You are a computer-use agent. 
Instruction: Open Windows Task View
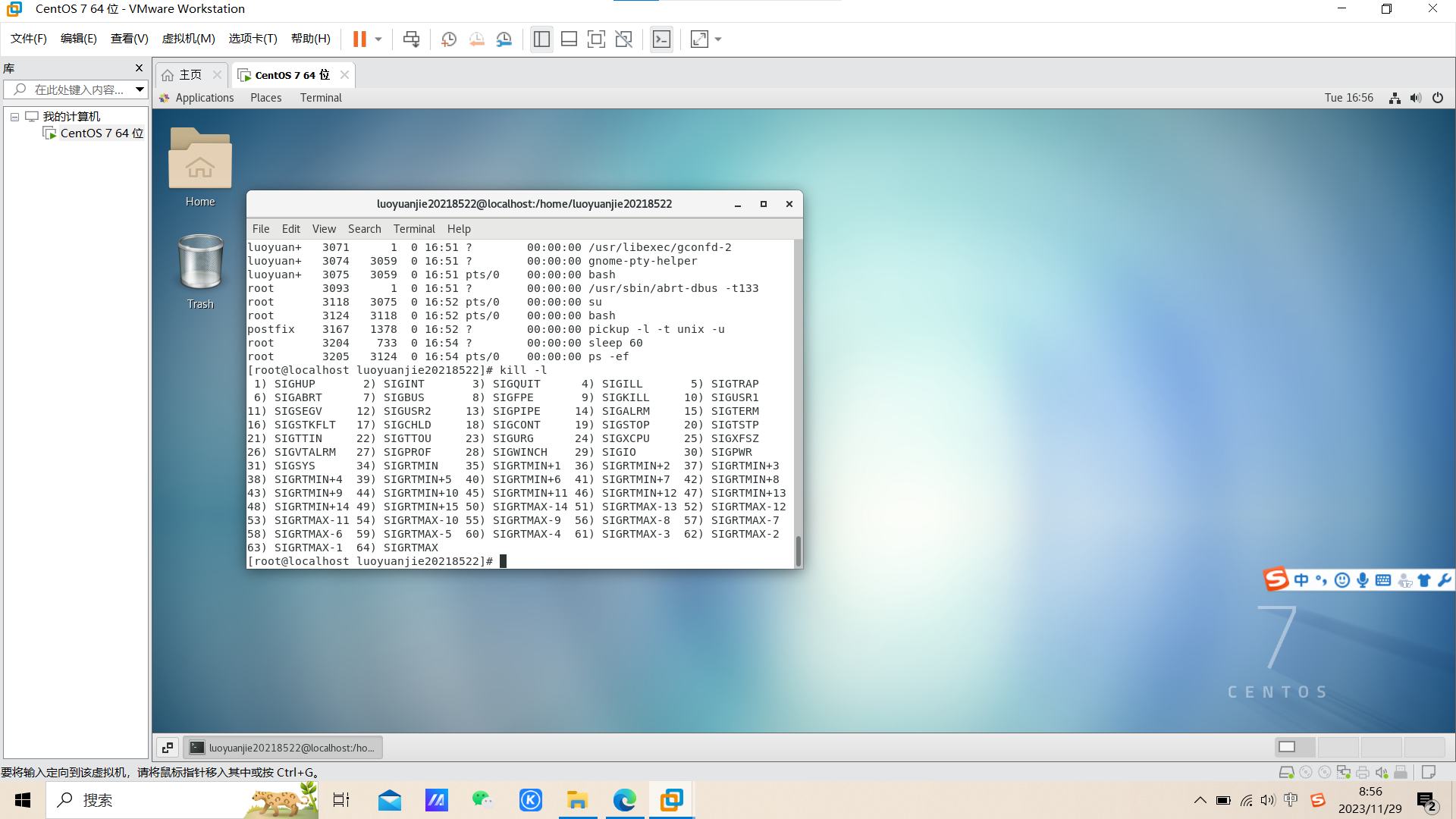click(x=341, y=800)
